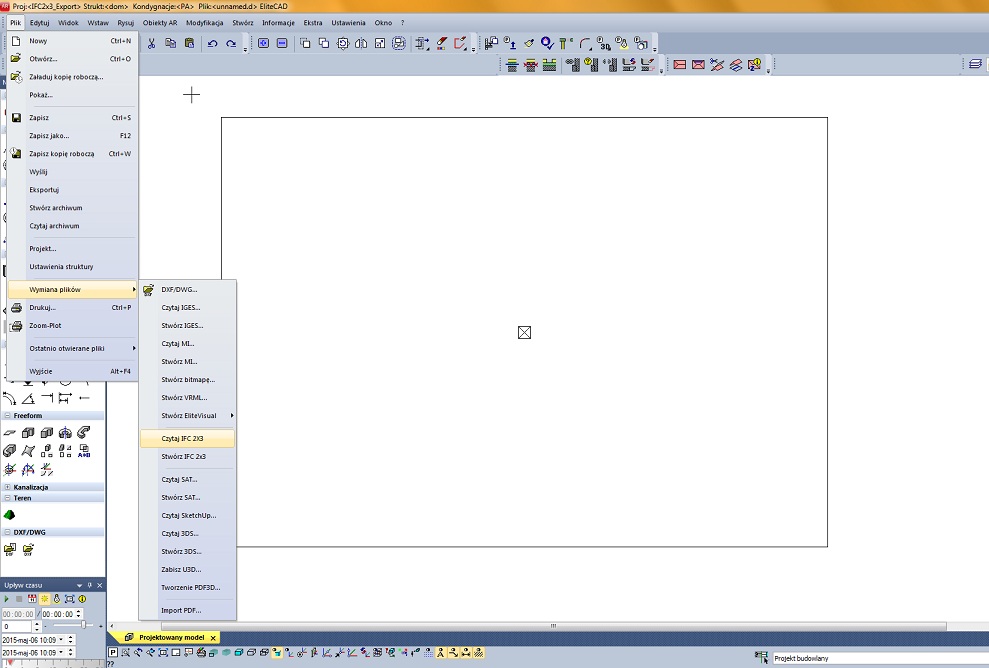
Task: Click the angle dimension triangle icon
Action: pyautogui.click(x=28, y=399)
